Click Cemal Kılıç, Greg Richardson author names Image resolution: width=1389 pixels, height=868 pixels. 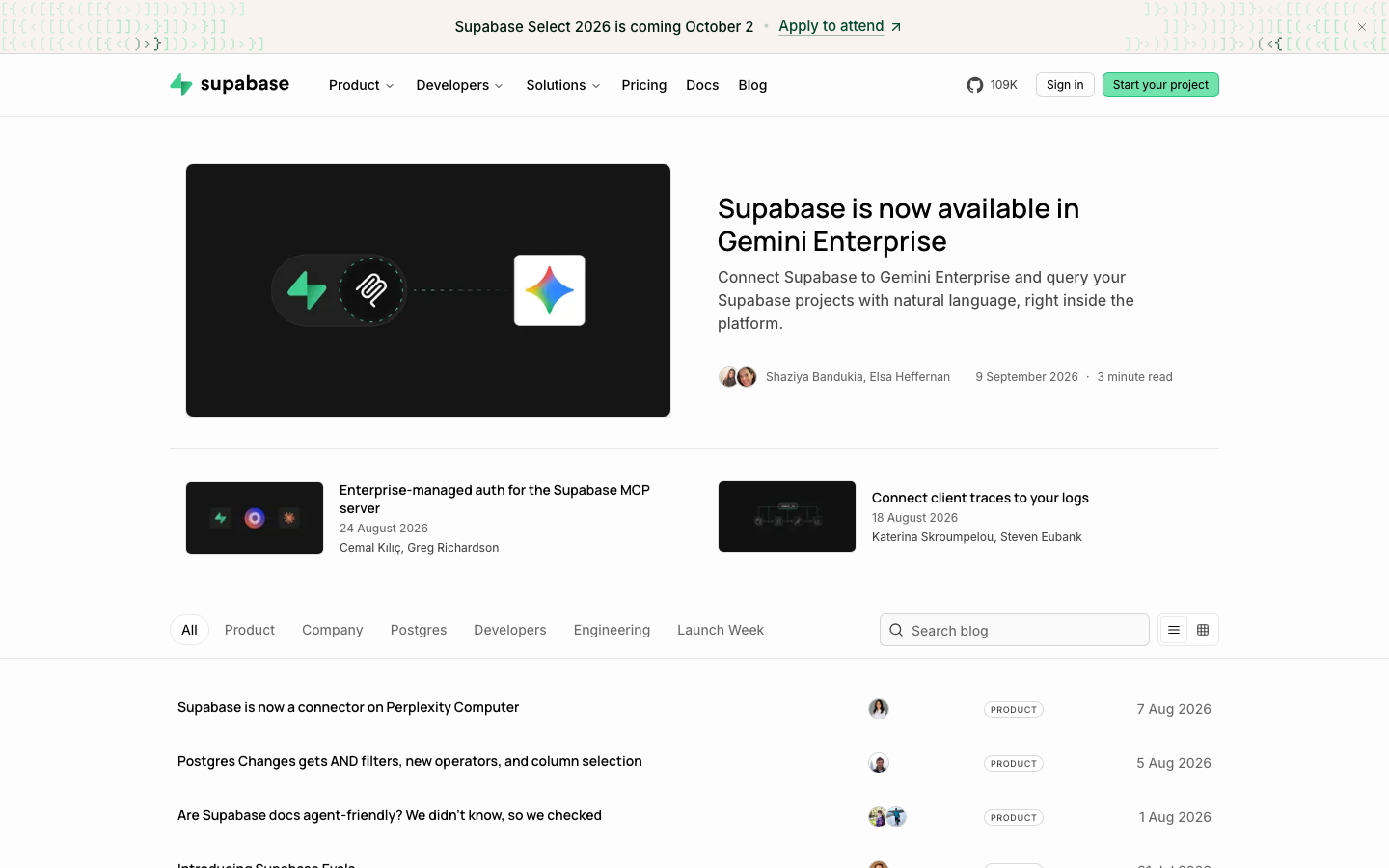coord(420,548)
